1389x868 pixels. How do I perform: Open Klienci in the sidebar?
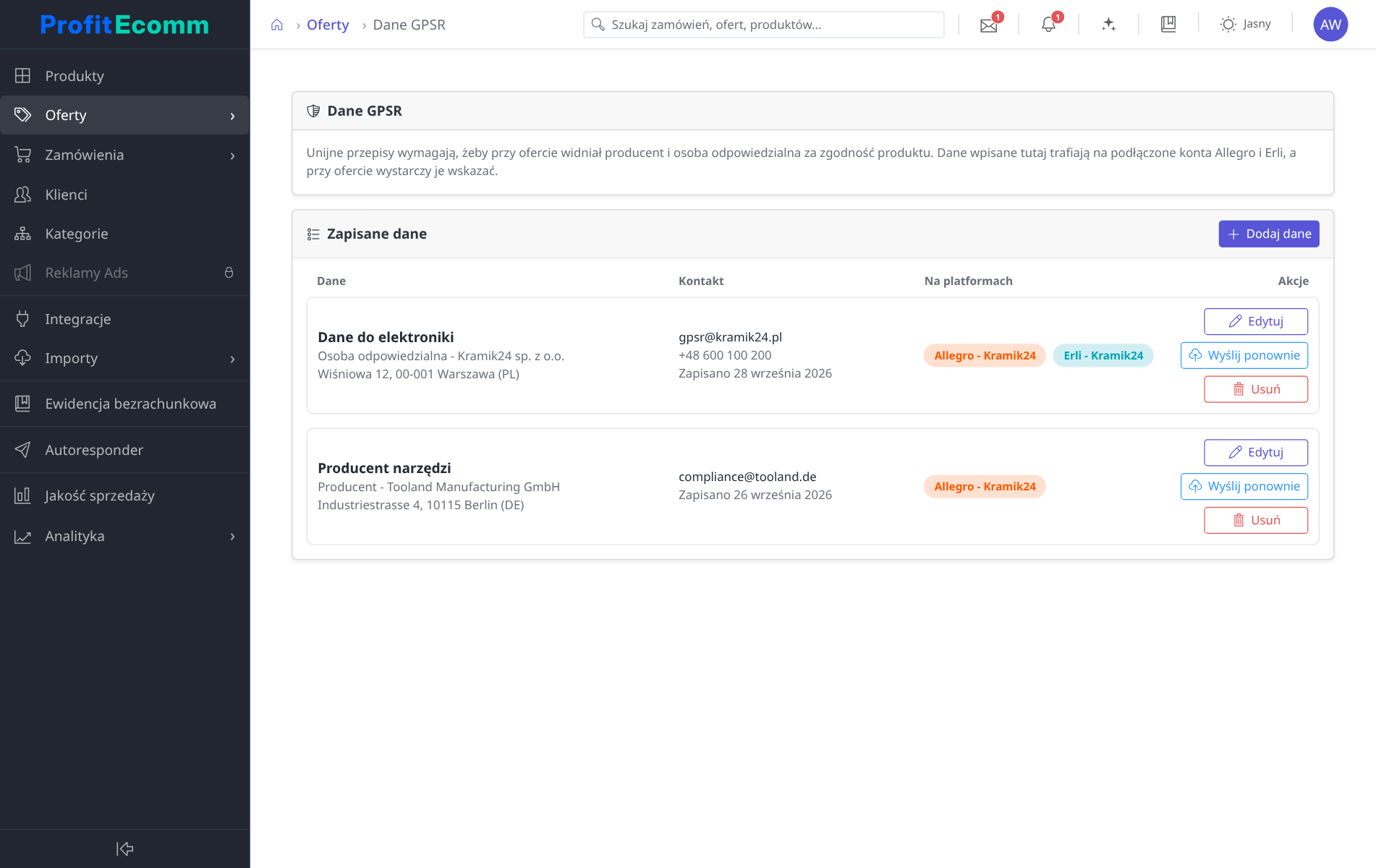[124, 195]
